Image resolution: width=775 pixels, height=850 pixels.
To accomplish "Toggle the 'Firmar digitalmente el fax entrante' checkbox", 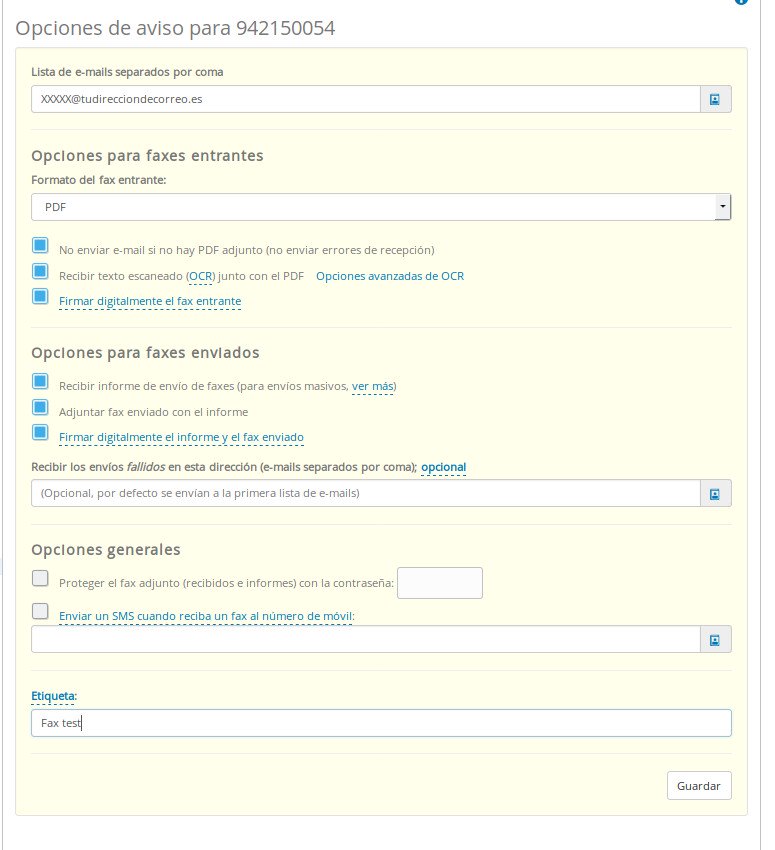I will pos(40,296).
